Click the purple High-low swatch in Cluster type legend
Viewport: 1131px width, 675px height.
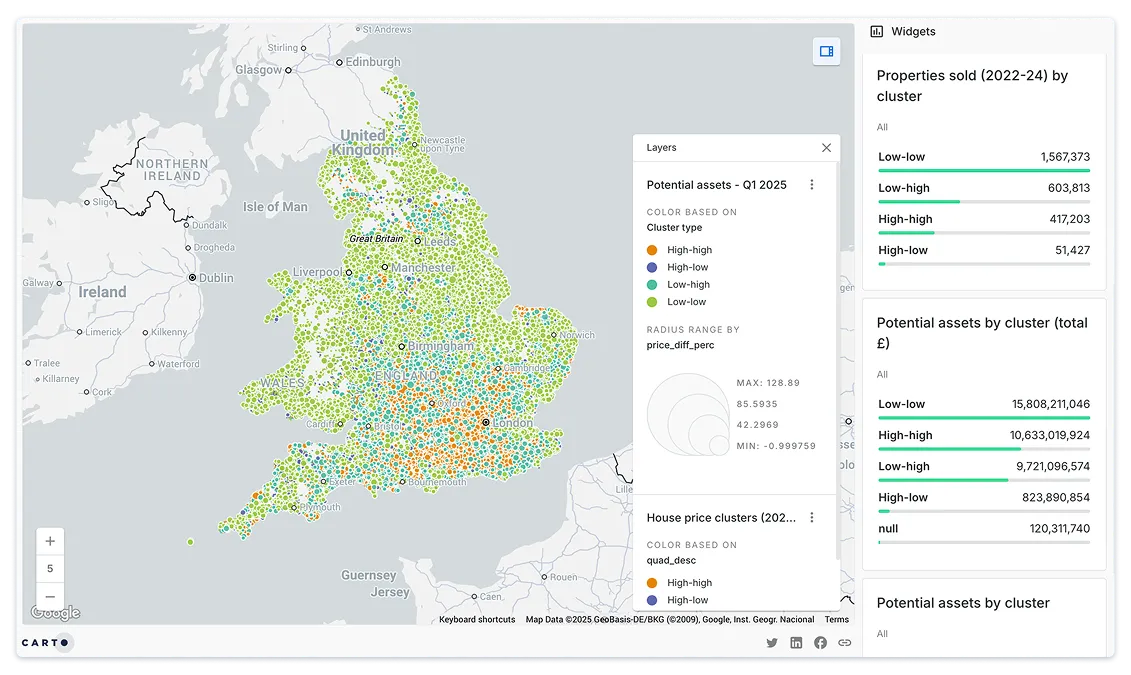(x=652, y=267)
